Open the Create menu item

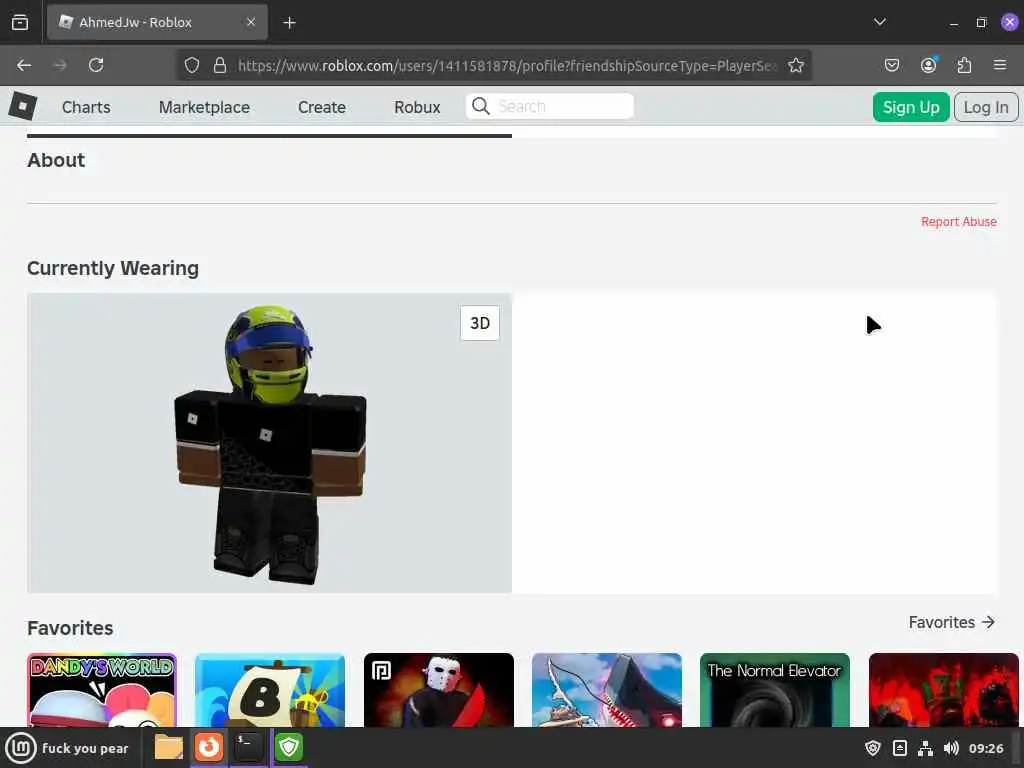pos(322,107)
